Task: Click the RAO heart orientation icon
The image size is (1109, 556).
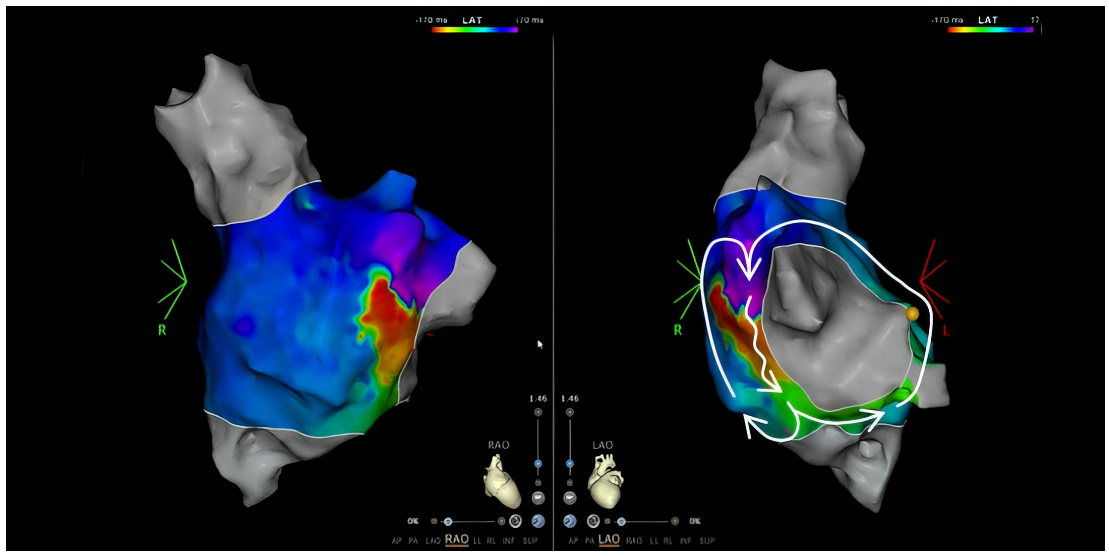Action: [503, 481]
